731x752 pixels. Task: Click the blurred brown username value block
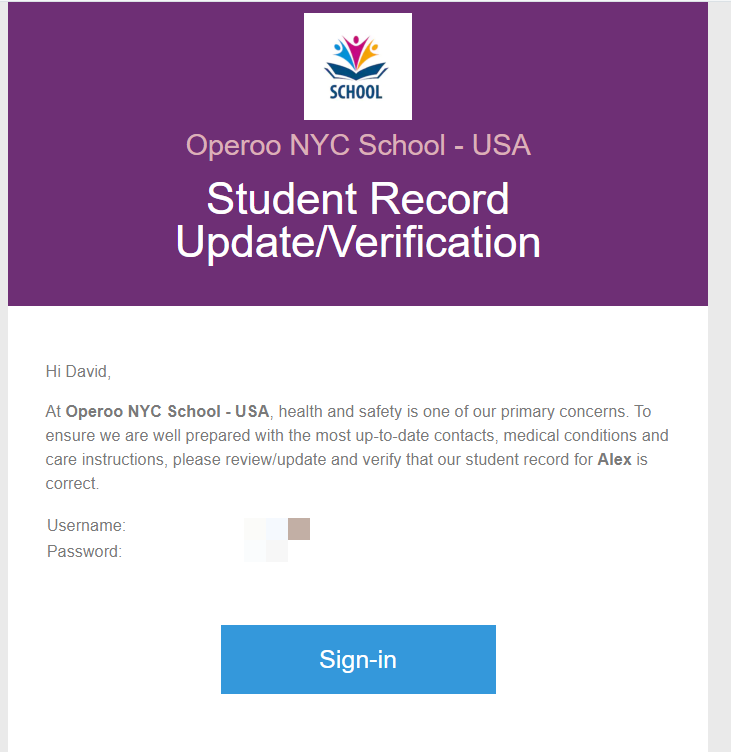(x=299, y=529)
